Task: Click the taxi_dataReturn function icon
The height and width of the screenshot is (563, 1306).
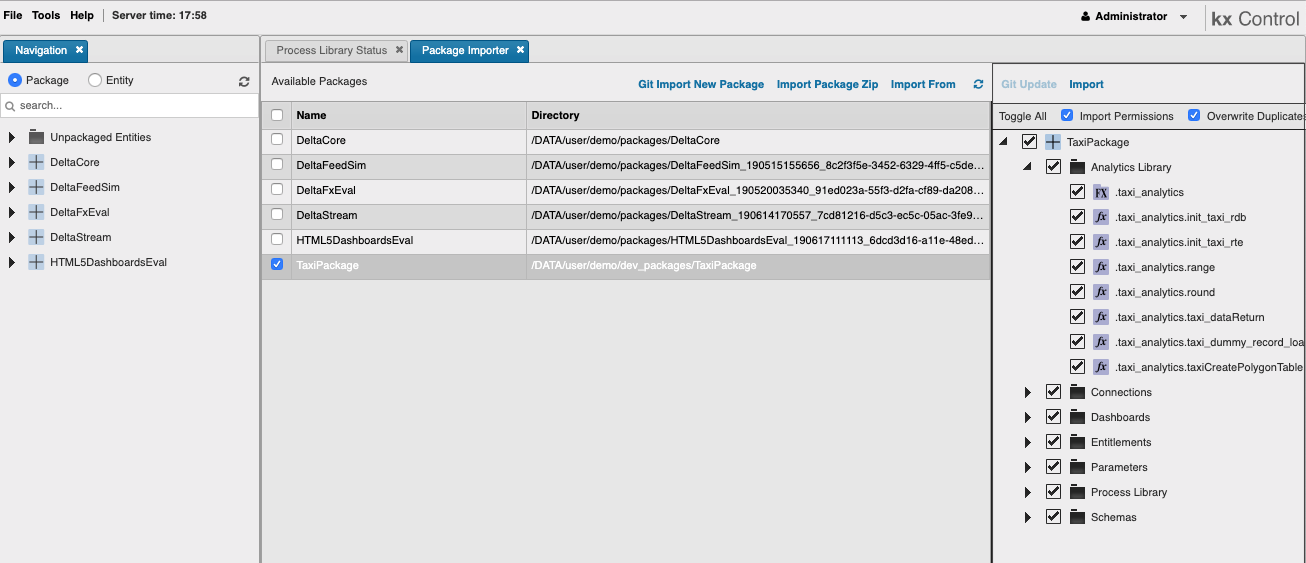Action: [1101, 317]
